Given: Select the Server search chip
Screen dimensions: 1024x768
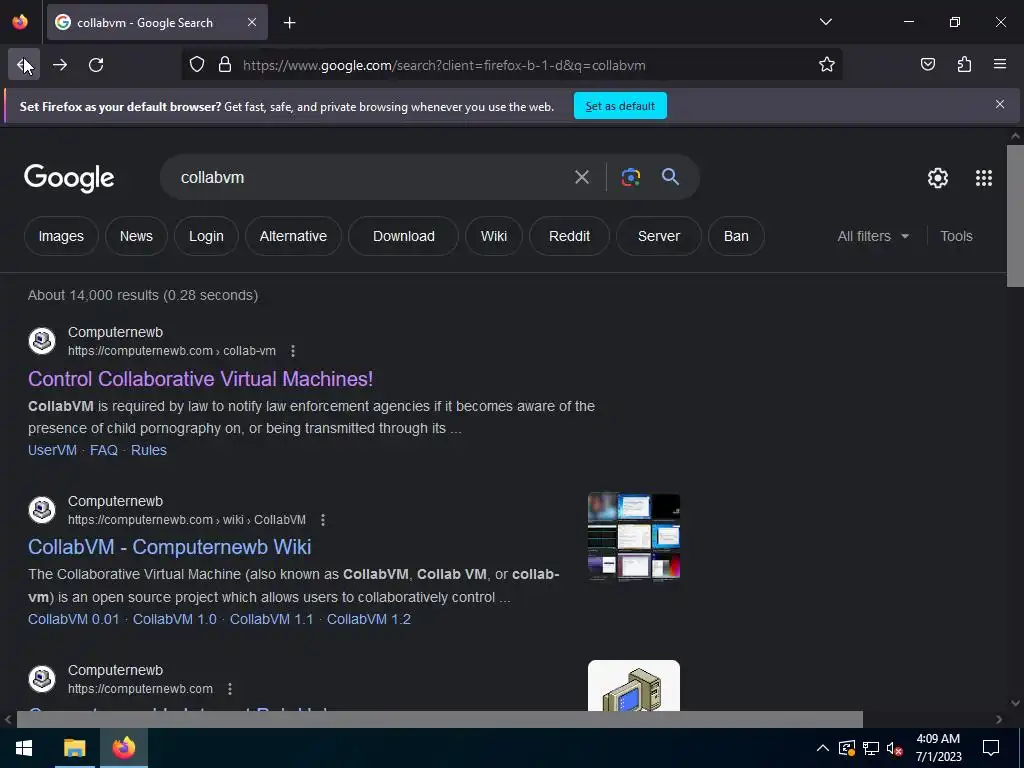Looking at the screenshot, I should click(659, 236).
